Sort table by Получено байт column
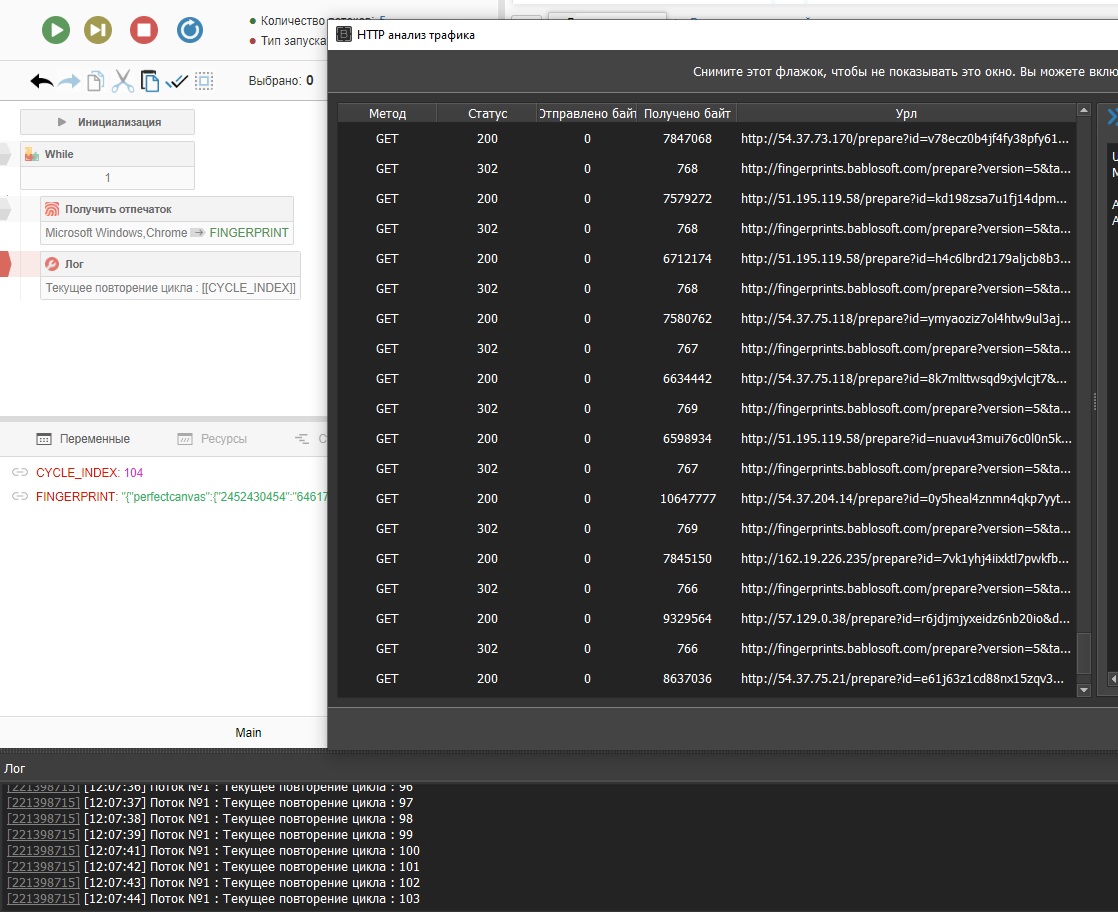The image size is (1118, 912). pyautogui.click(x=687, y=114)
